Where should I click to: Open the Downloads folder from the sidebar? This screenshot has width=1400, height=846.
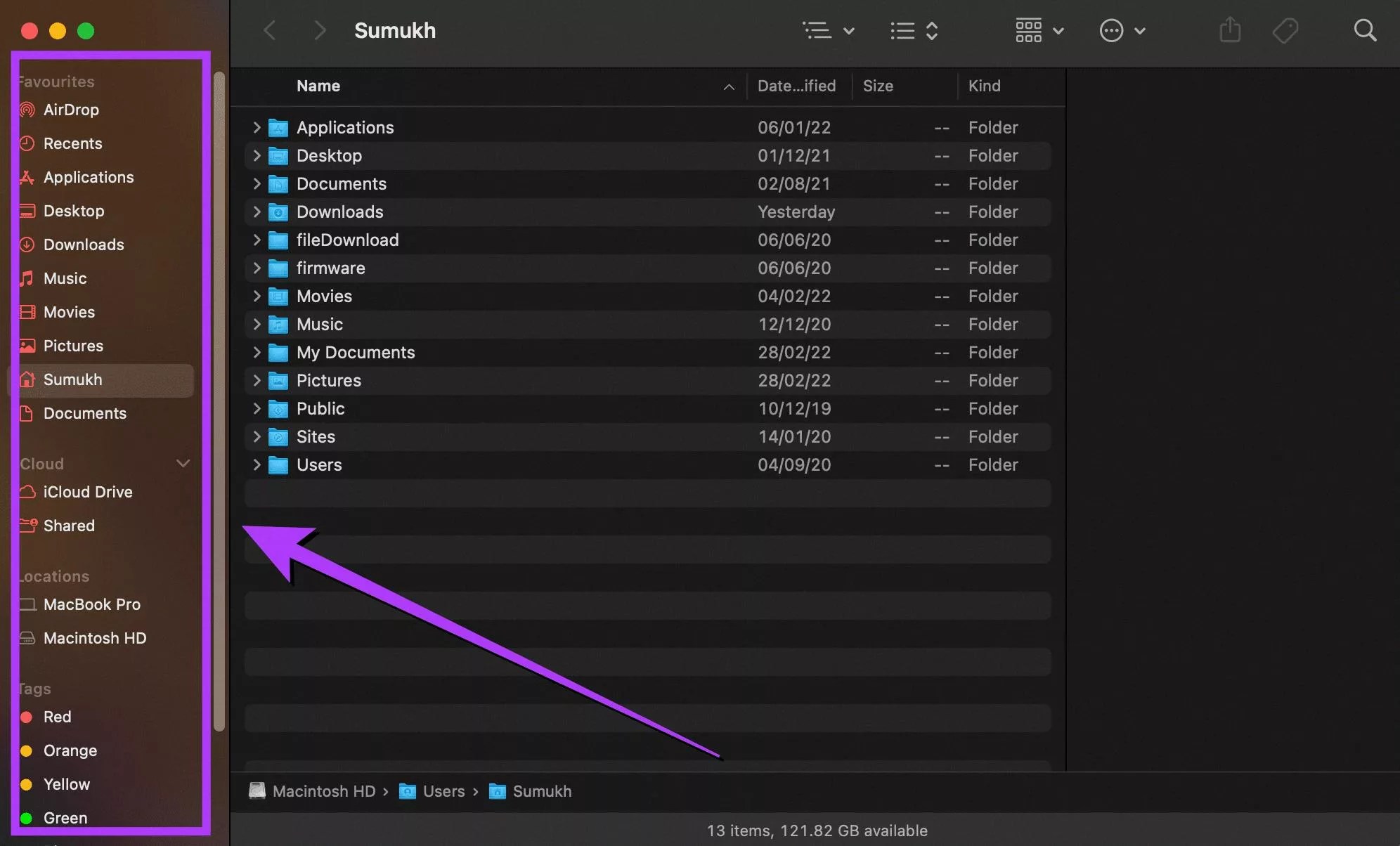click(x=84, y=245)
